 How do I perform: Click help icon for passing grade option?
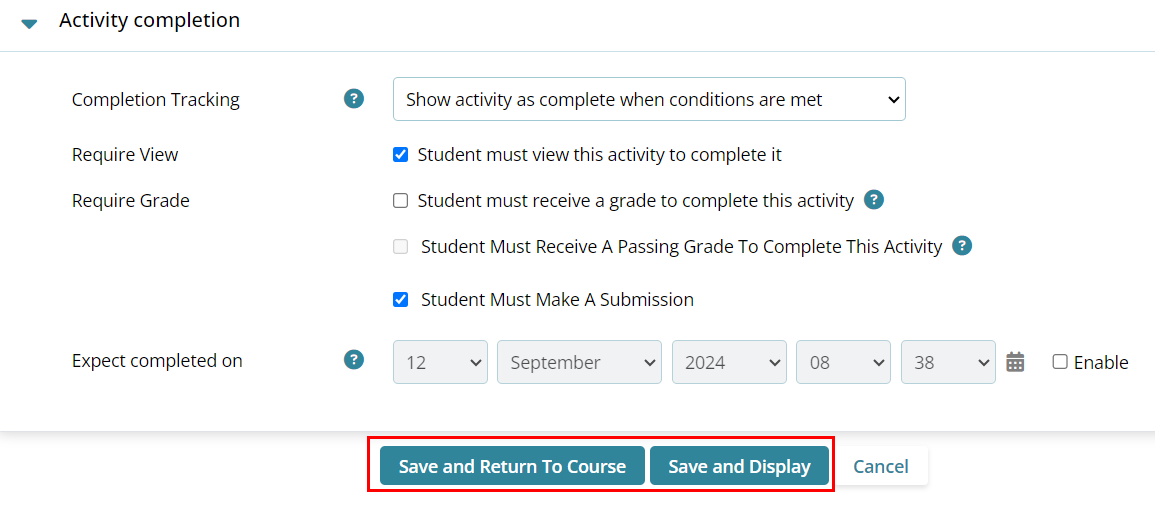(962, 246)
